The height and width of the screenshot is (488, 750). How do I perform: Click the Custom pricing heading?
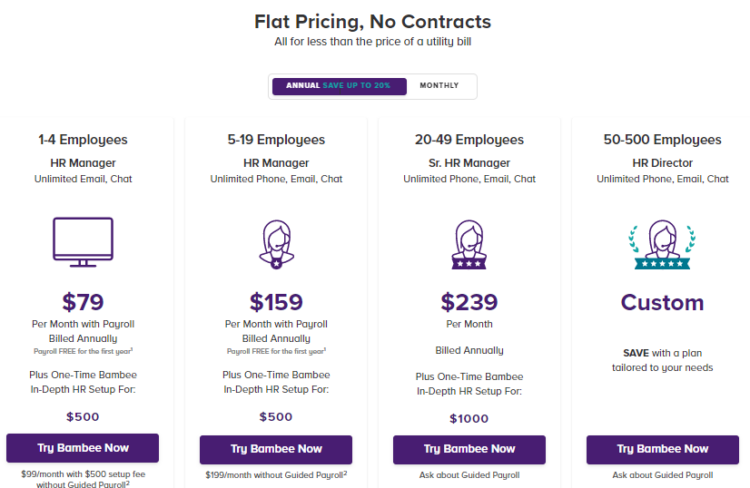point(662,302)
